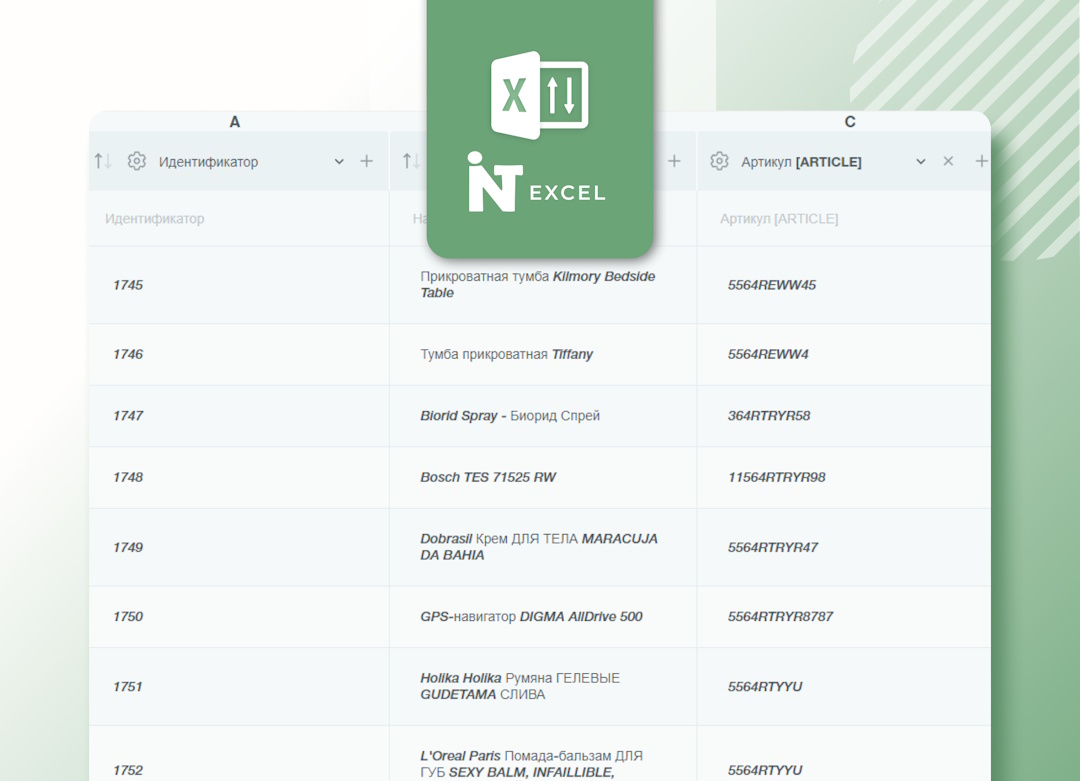
Task: Select identifier cell 1745
Action: pos(128,285)
